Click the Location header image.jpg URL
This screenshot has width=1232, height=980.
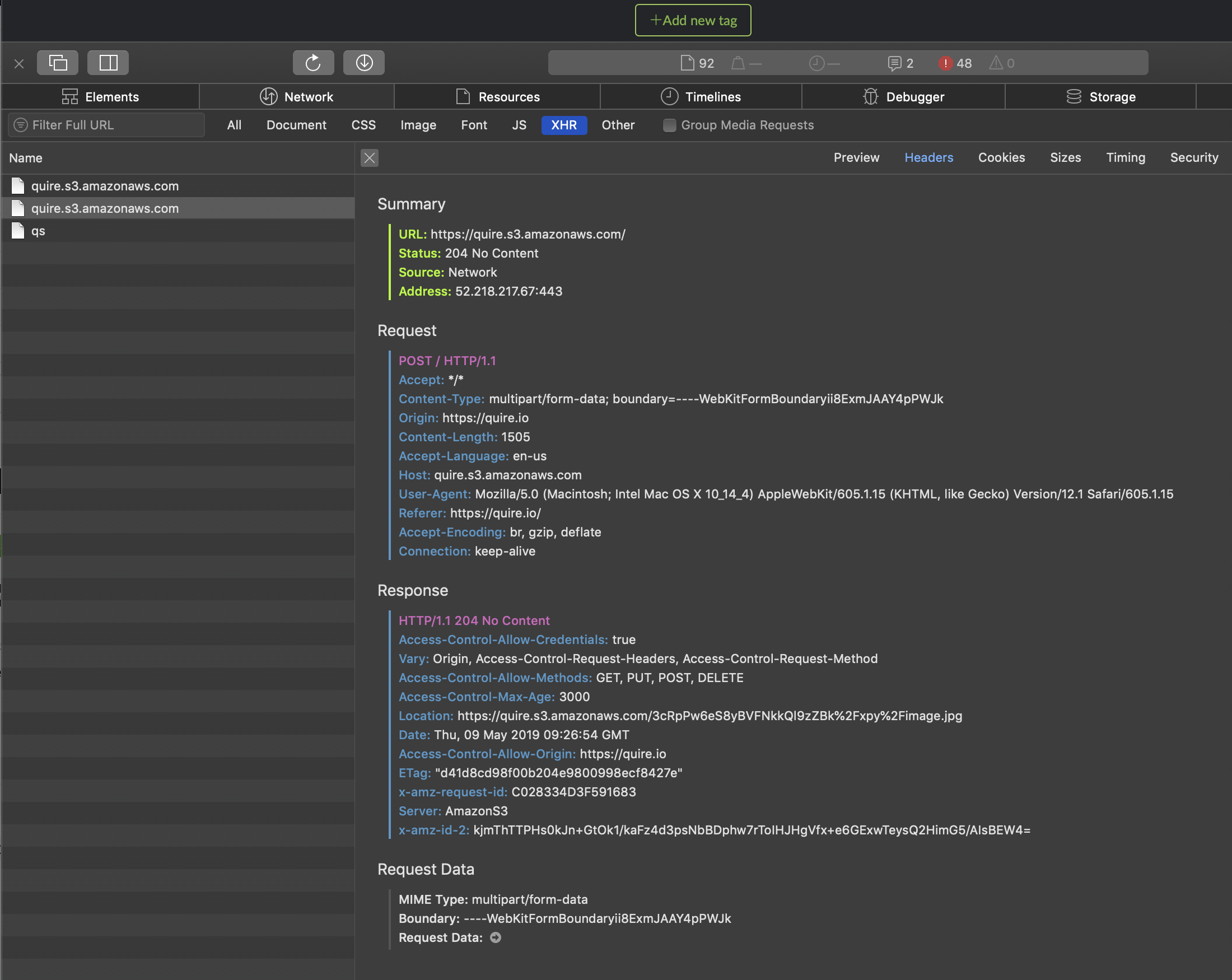coord(710,716)
